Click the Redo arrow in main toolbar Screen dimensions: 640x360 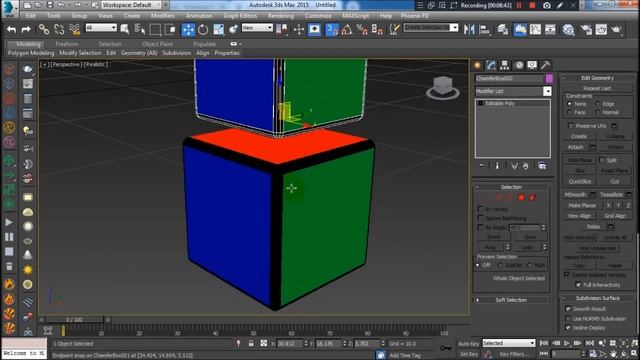[26, 29]
